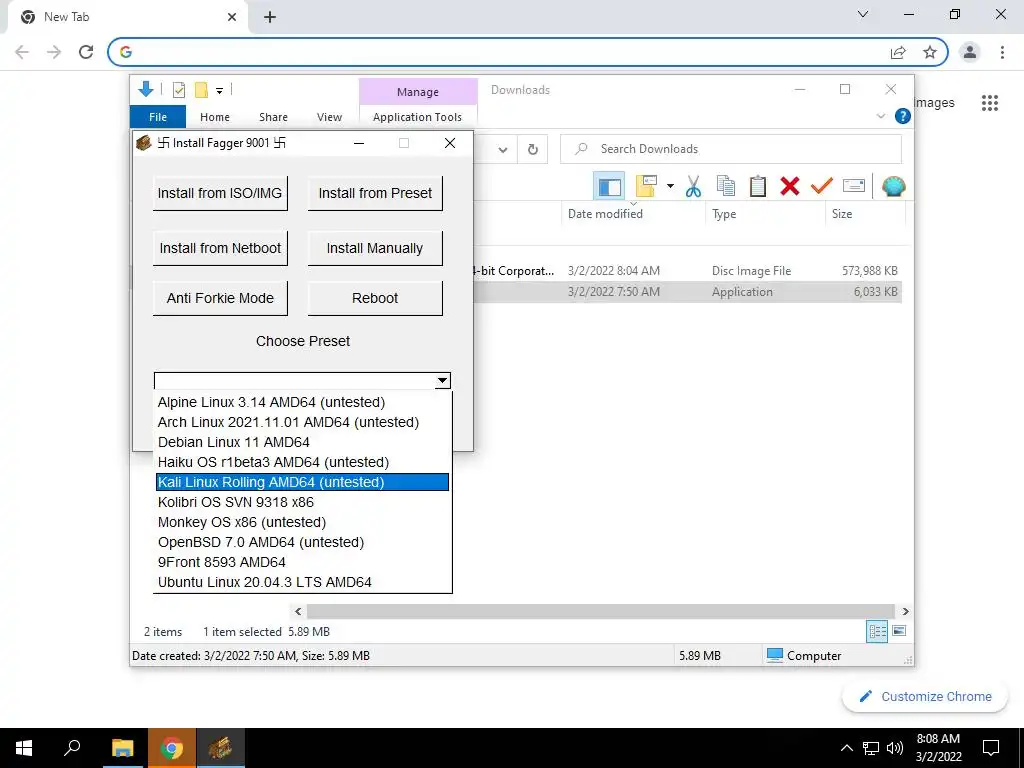Screen dimensions: 1024x768
Task: Click the horizontal scrollbar left arrow
Action: pyautogui.click(x=298, y=611)
